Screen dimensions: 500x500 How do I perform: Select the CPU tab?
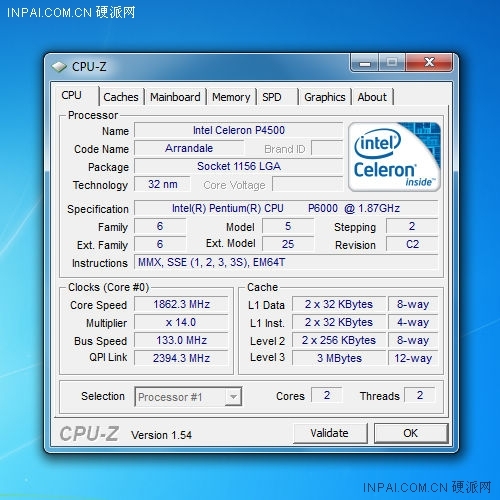pyautogui.click(x=71, y=95)
